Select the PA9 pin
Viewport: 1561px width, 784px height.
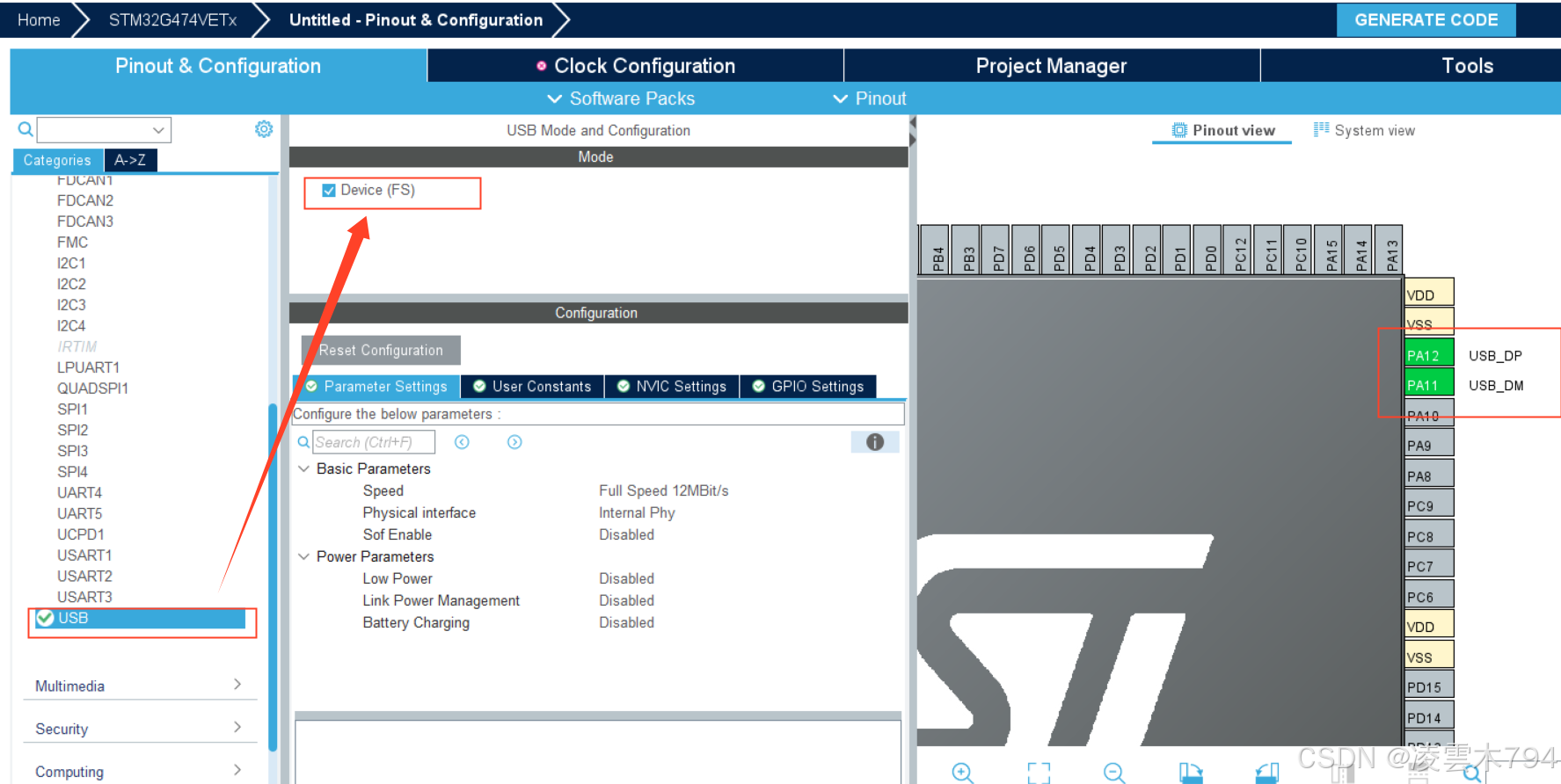[1429, 444]
